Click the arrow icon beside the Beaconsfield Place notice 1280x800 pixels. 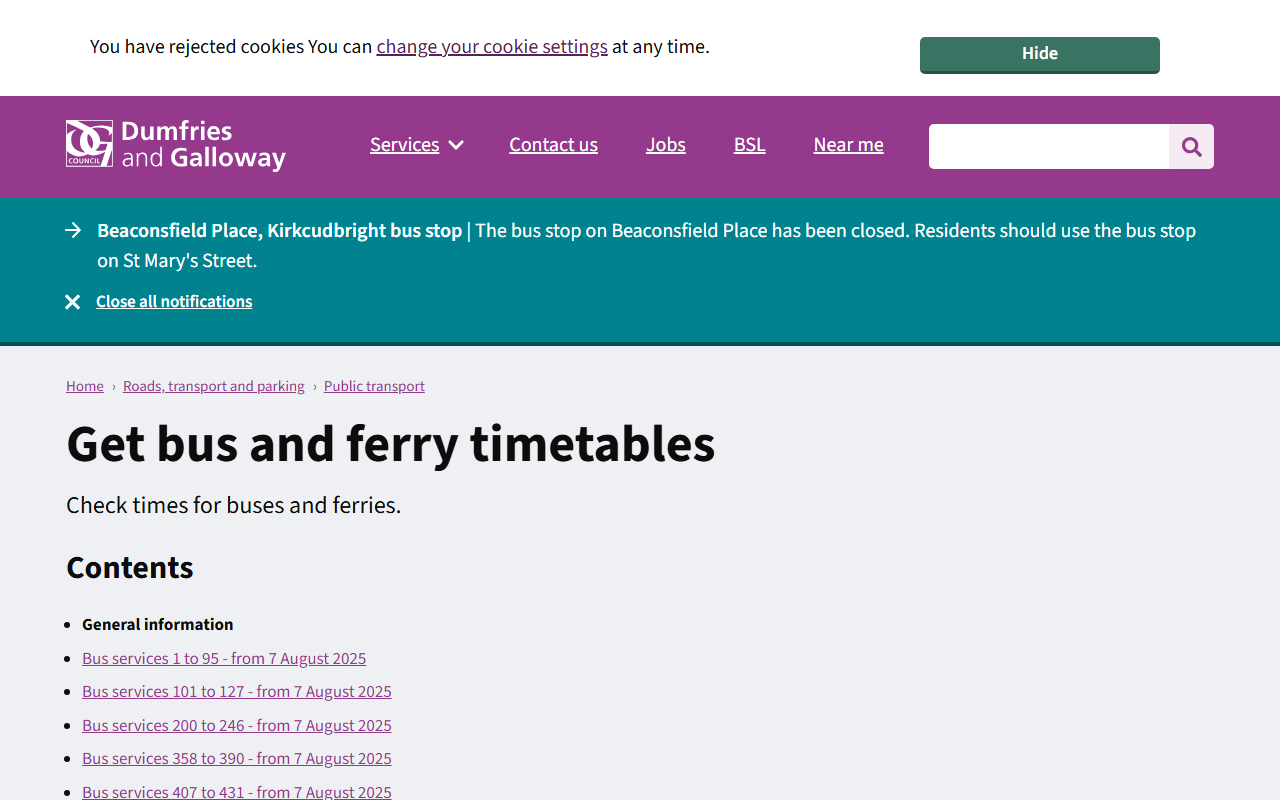tap(73, 231)
